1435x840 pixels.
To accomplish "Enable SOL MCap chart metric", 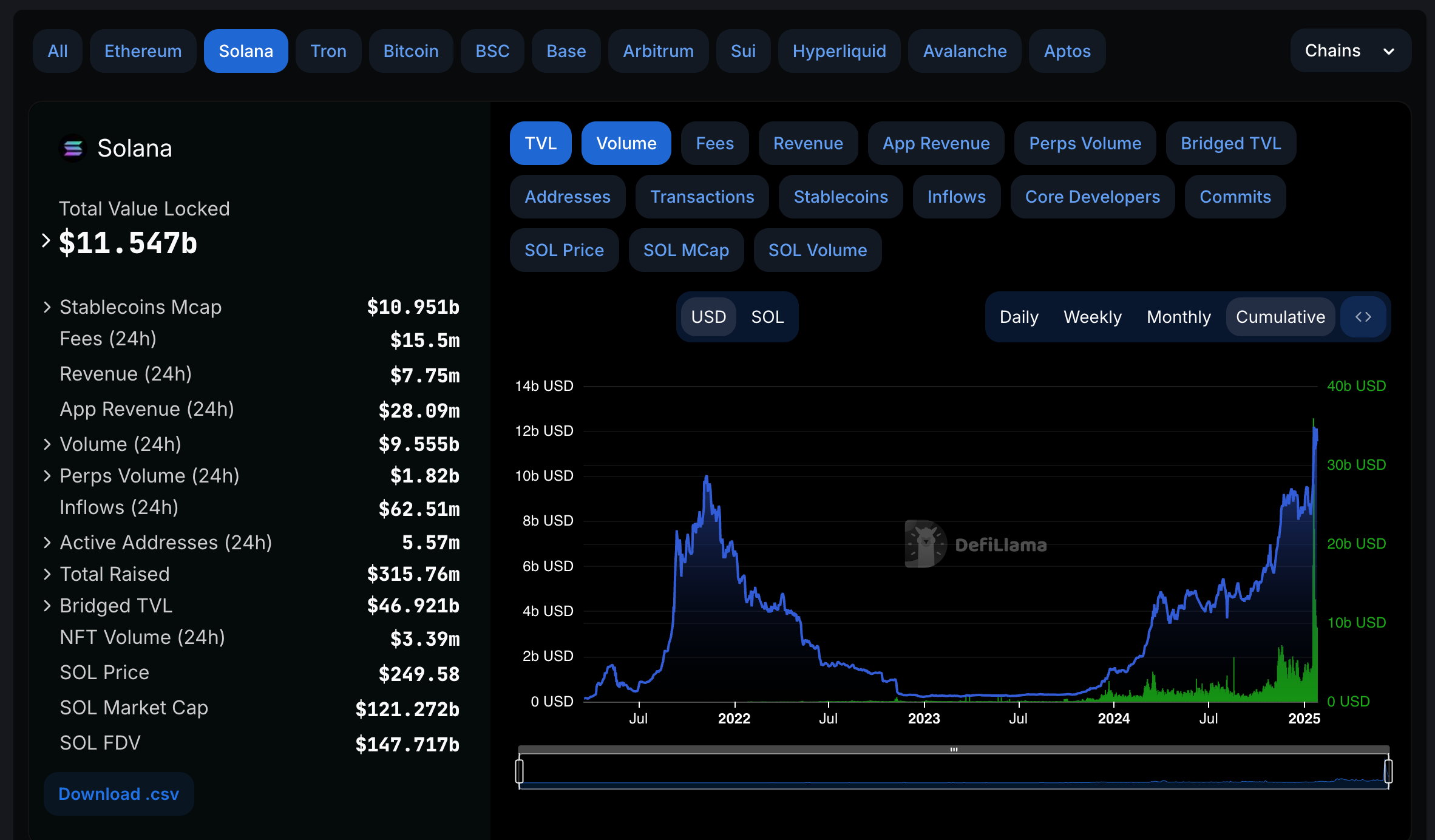I will 686,250.
